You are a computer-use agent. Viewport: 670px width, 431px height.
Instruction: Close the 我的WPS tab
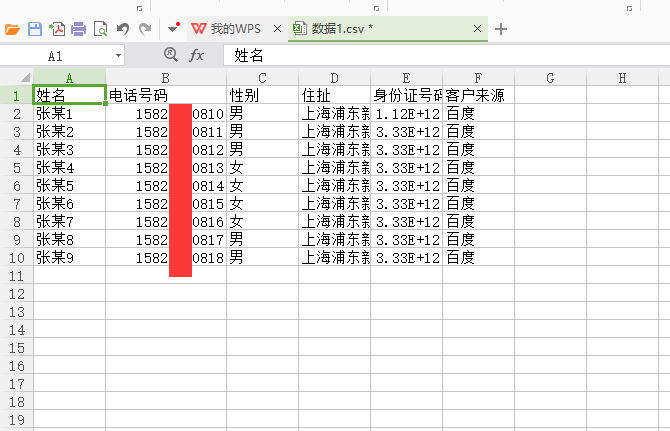[x=277, y=29]
